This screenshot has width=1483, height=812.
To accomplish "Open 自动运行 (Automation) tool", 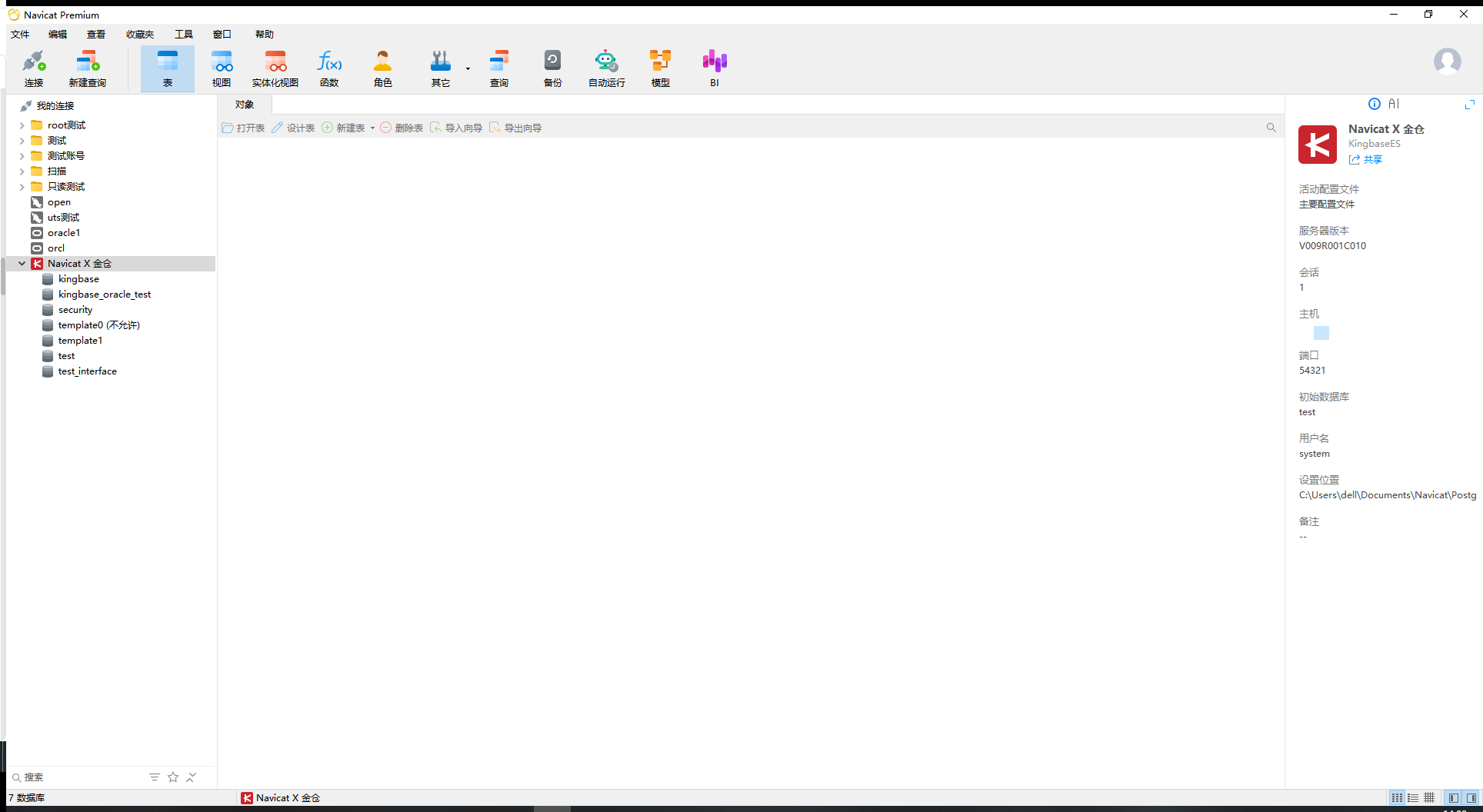I will [x=607, y=68].
